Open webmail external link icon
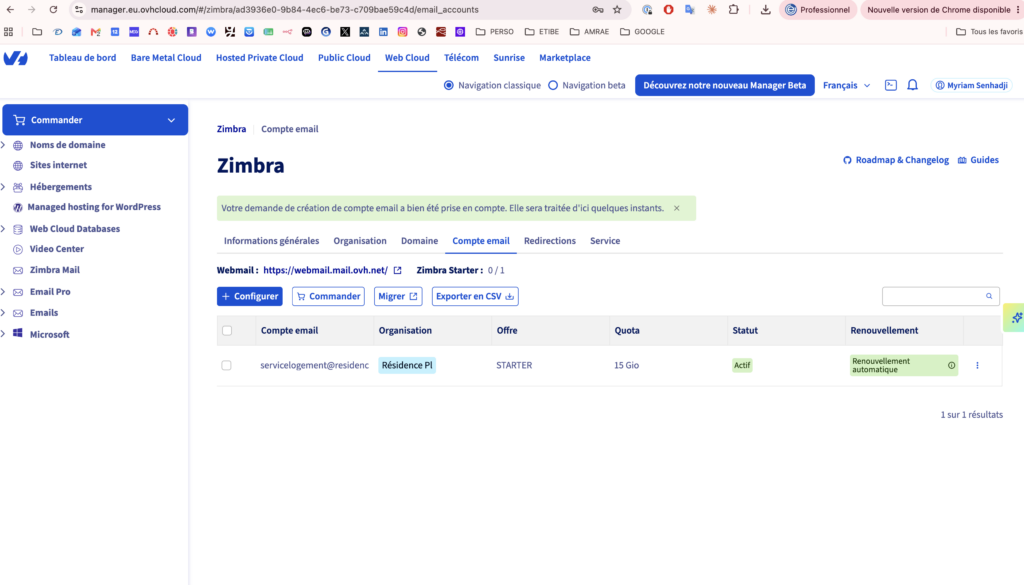1024x585 pixels. click(x=397, y=270)
